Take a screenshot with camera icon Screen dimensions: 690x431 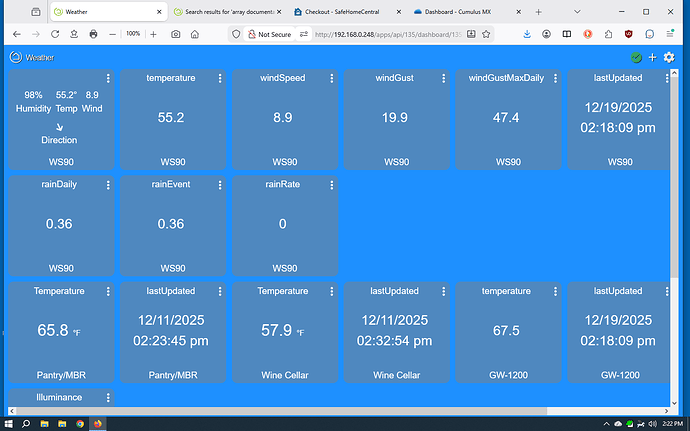(176, 33)
